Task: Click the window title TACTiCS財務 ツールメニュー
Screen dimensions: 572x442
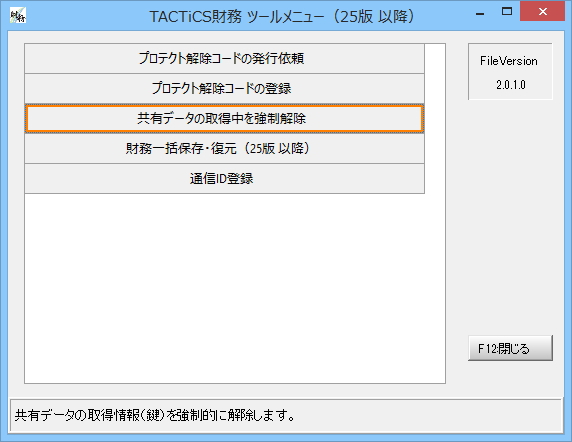Action: tap(282, 16)
